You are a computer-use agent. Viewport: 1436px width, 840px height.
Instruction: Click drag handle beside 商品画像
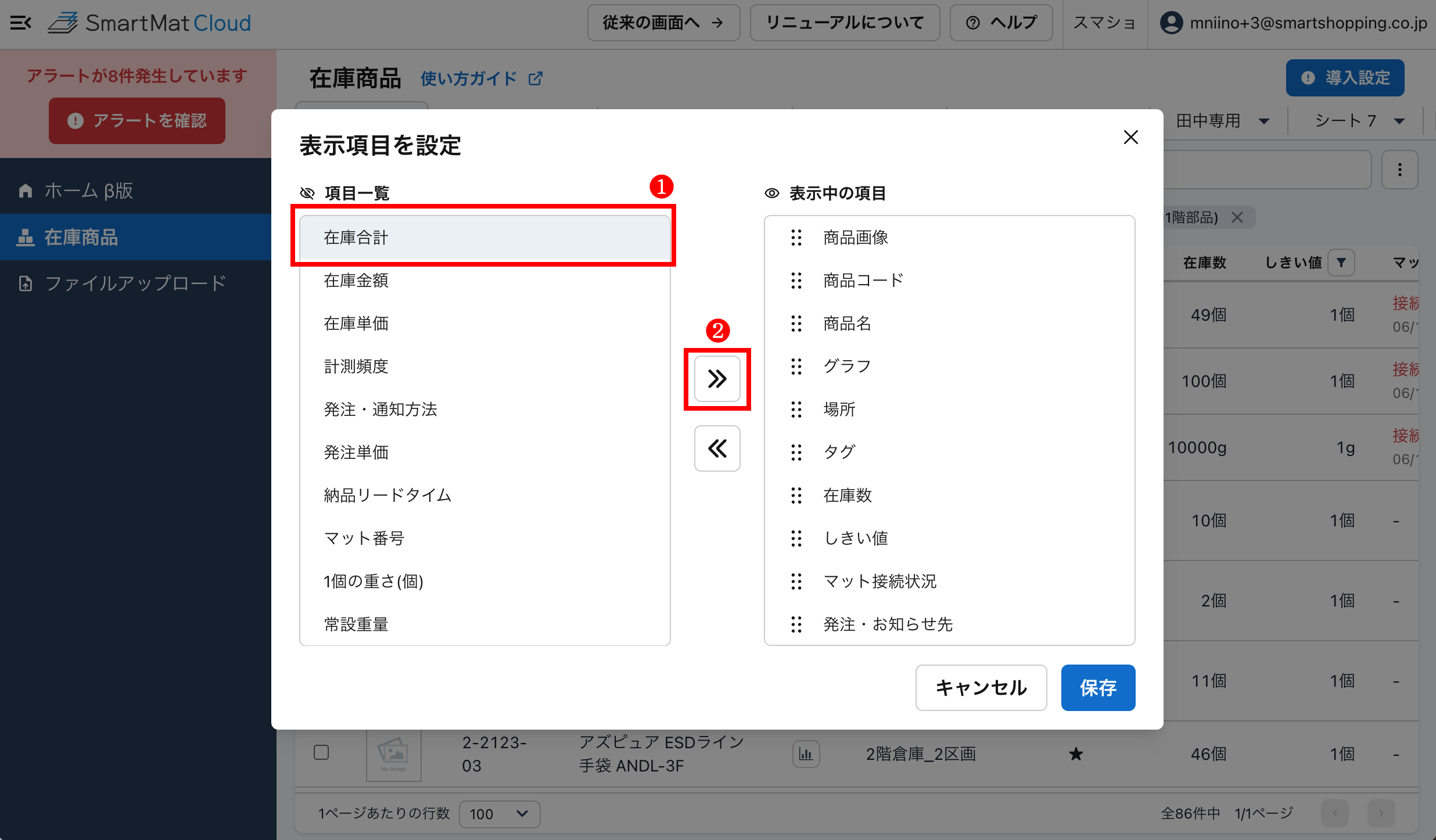point(796,238)
